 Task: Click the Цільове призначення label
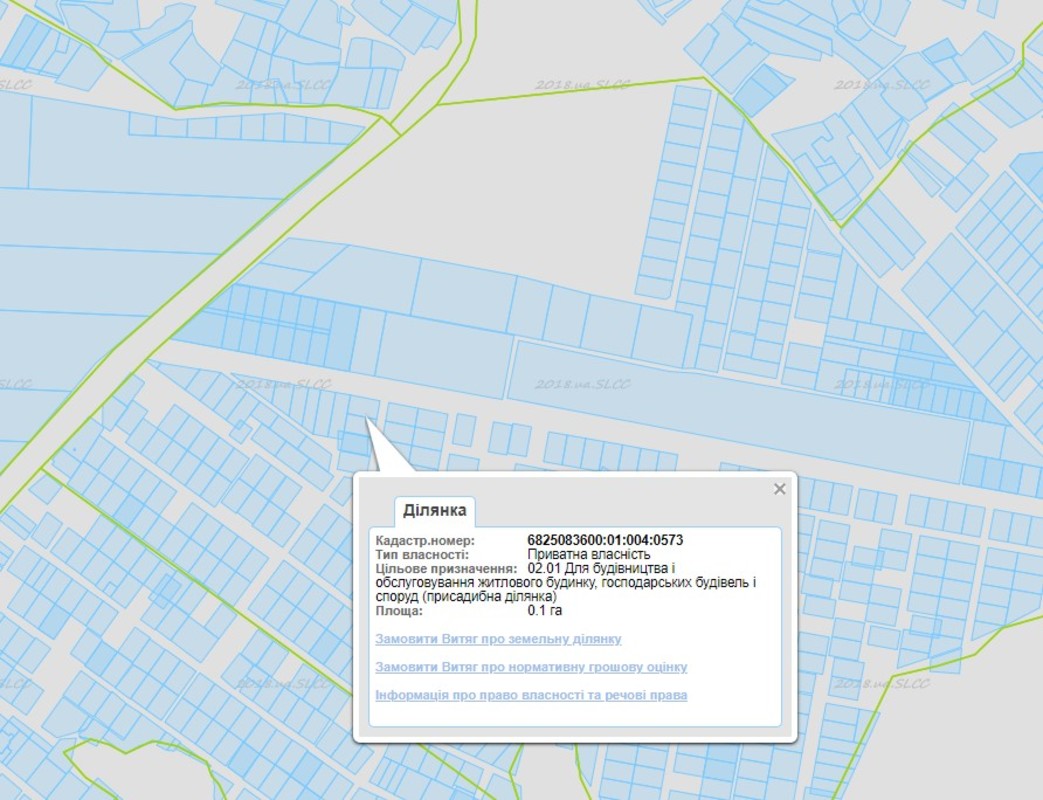(446, 568)
